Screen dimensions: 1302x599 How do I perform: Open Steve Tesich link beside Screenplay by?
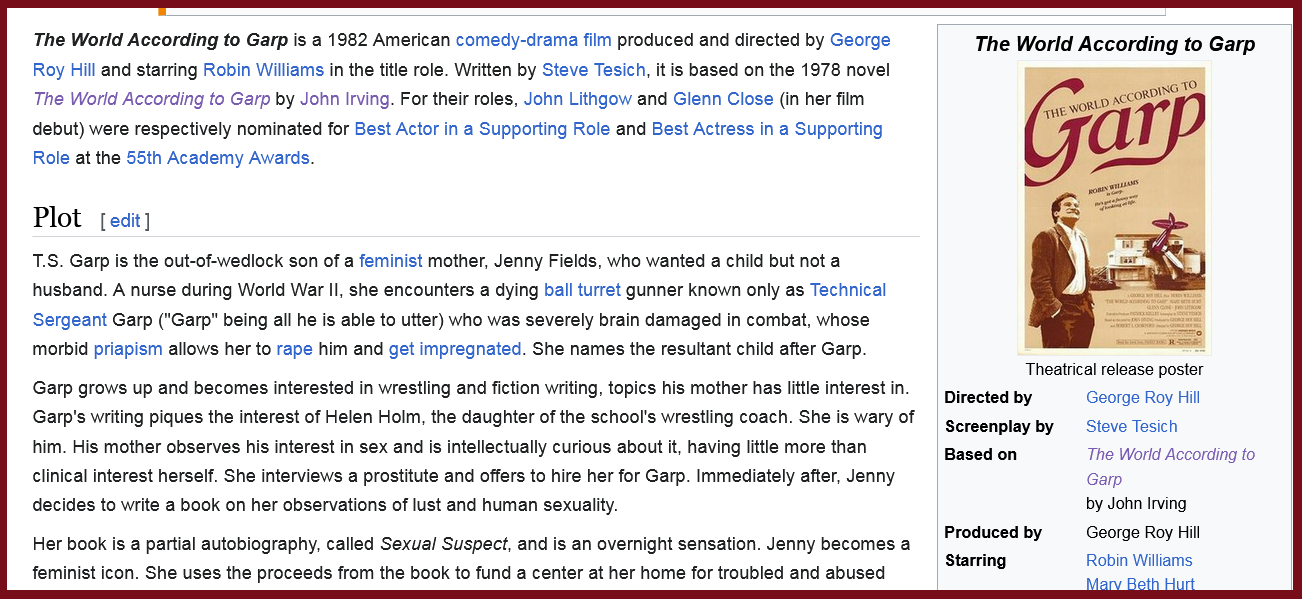tap(1132, 427)
